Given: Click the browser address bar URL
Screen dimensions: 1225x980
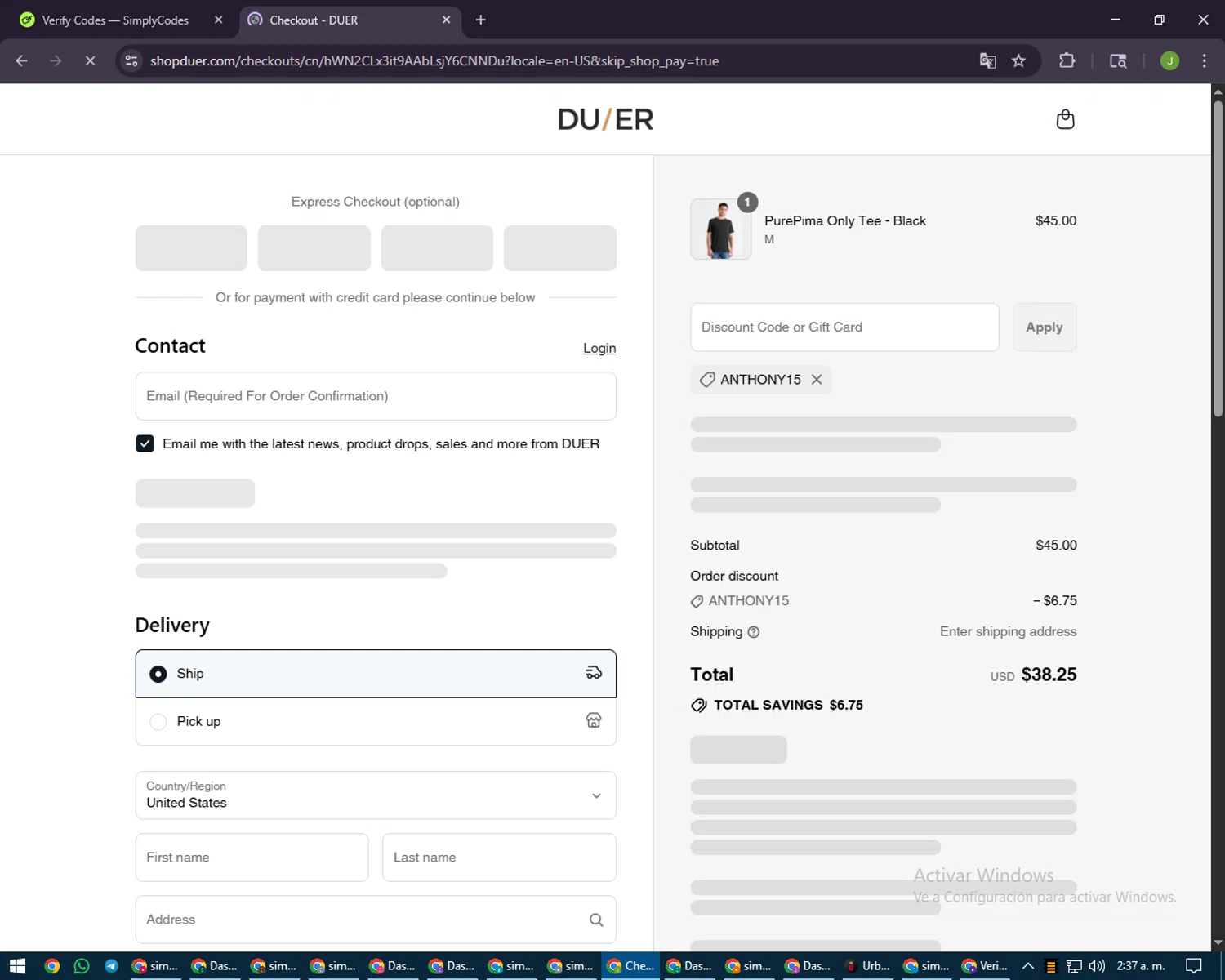Looking at the screenshot, I should pyautogui.click(x=434, y=60).
